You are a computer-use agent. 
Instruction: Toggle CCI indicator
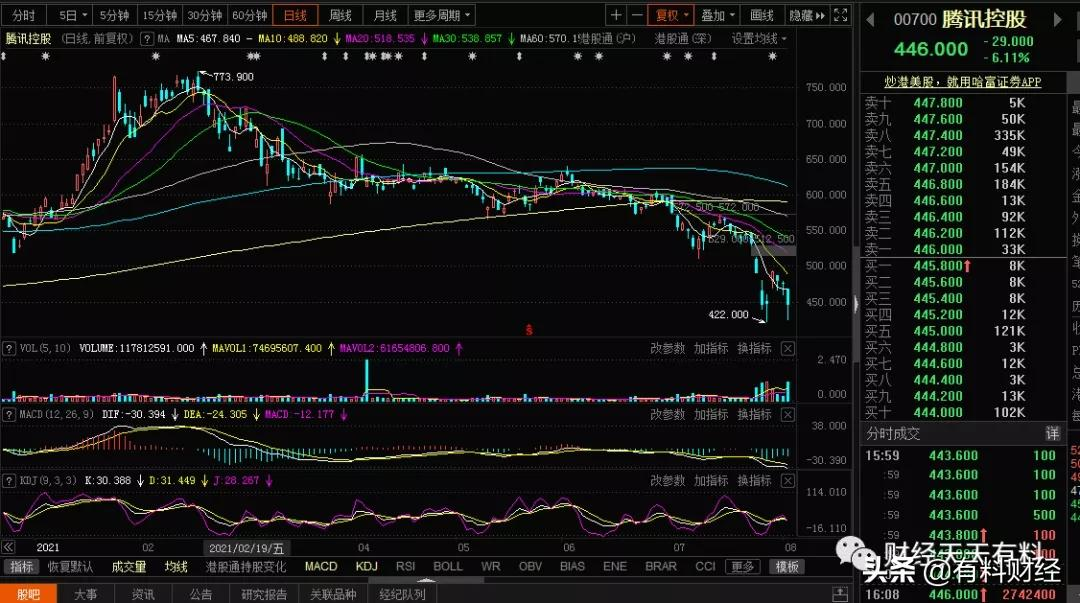705,566
